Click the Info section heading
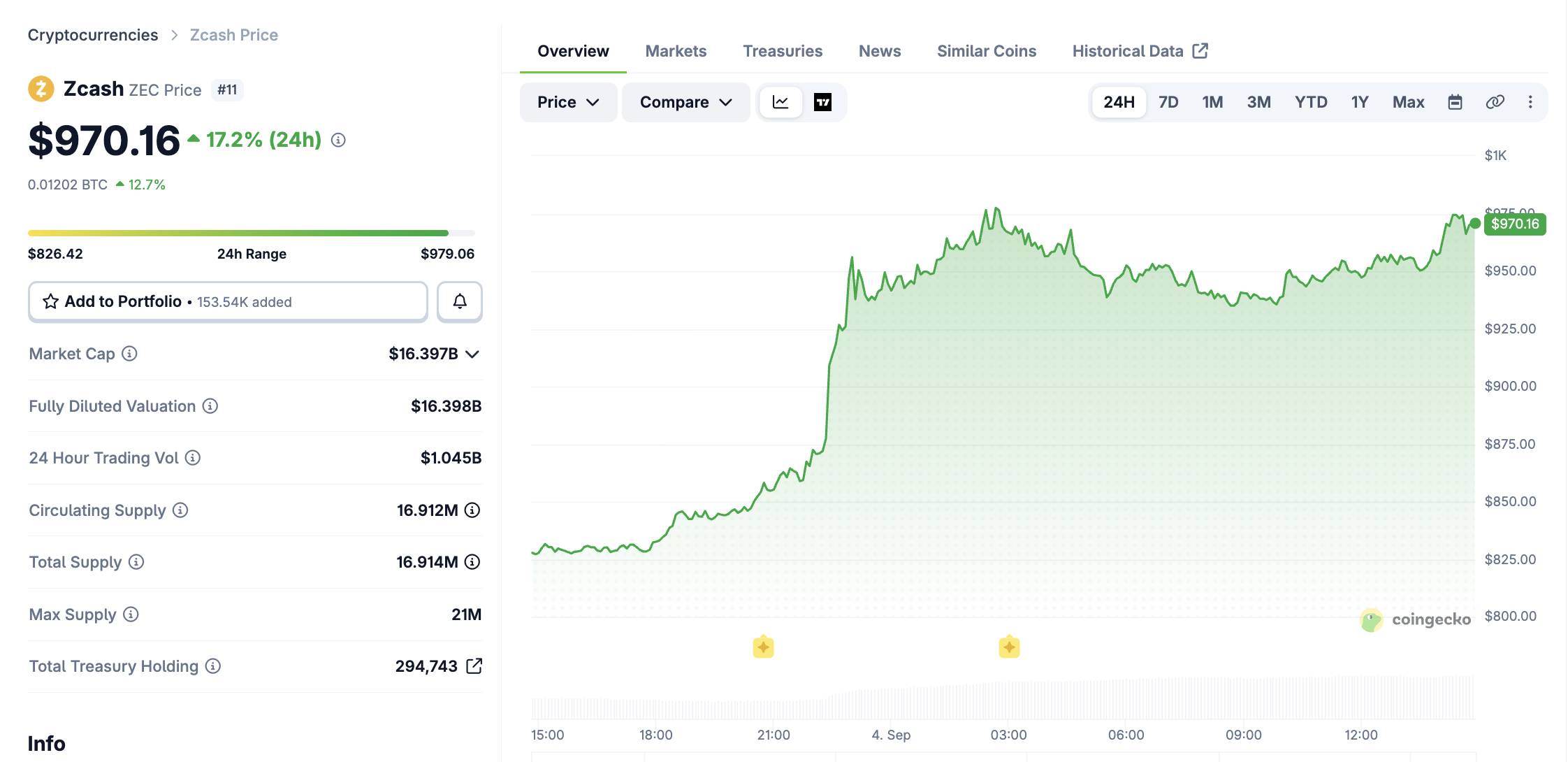The height and width of the screenshot is (762, 1568). (47, 743)
